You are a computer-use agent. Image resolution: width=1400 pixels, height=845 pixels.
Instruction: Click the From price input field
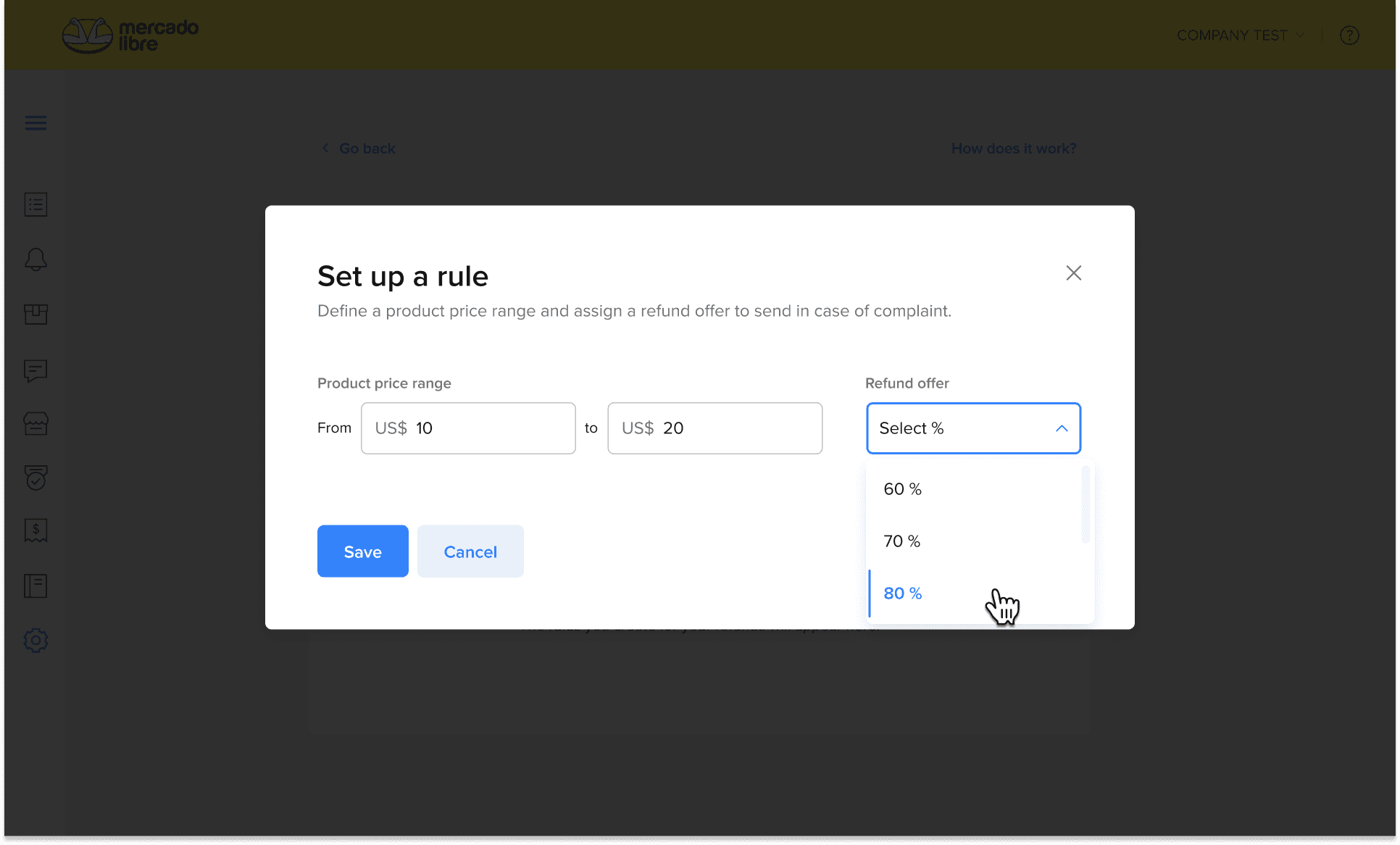468,428
